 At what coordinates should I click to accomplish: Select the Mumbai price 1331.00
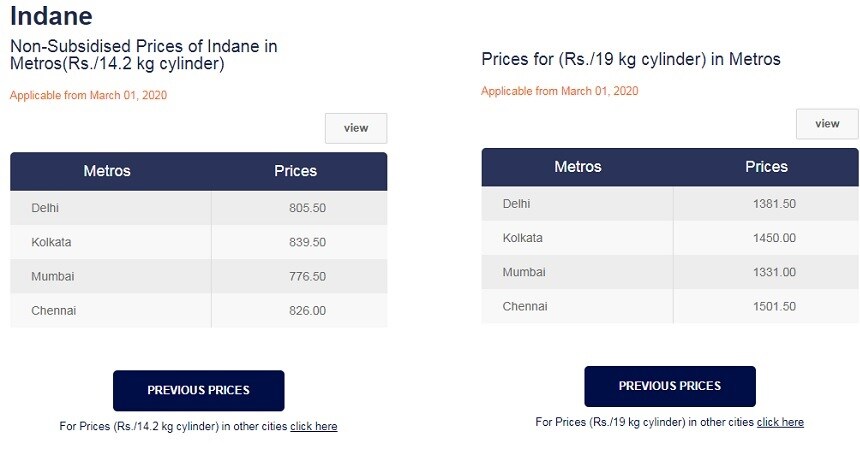[774, 272]
